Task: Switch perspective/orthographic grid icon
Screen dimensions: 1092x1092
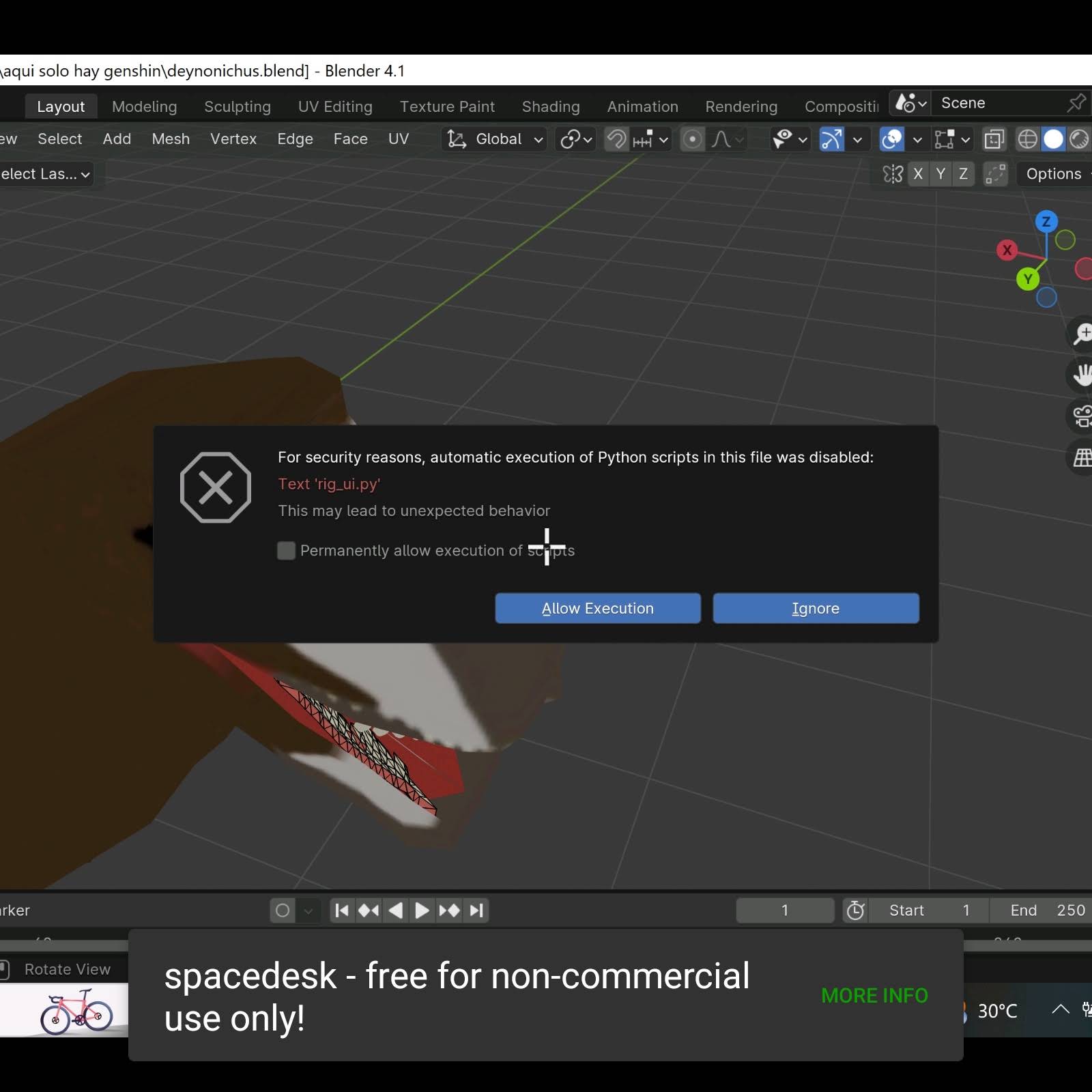Action: coord(1082,457)
